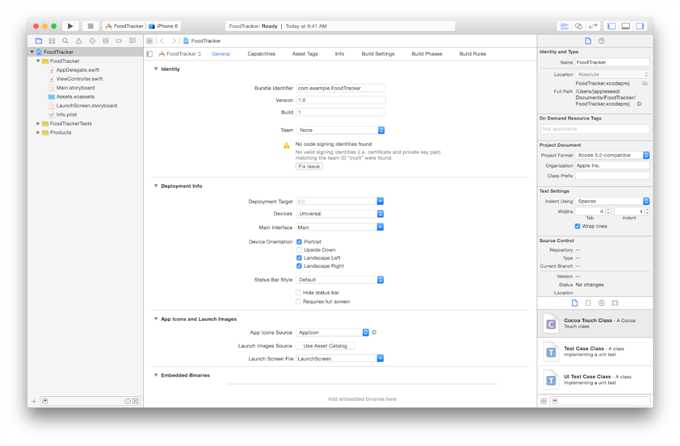Toggle the Wrap lines checkbox

click(577, 226)
